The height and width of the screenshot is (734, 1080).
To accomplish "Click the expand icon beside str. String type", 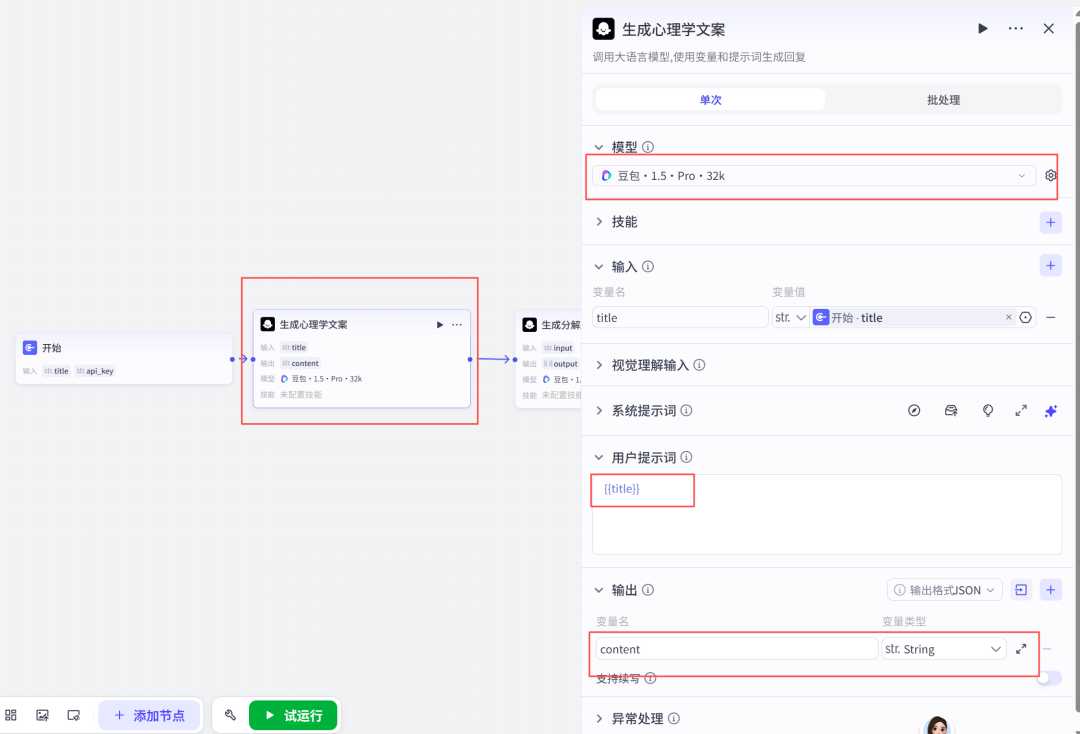I will (x=1021, y=649).
